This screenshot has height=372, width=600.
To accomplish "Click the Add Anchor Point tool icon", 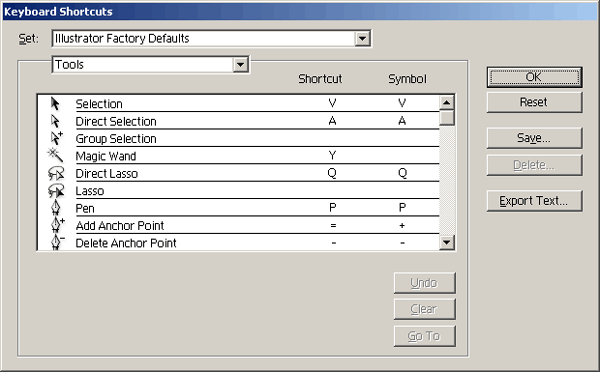I will 57,225.
